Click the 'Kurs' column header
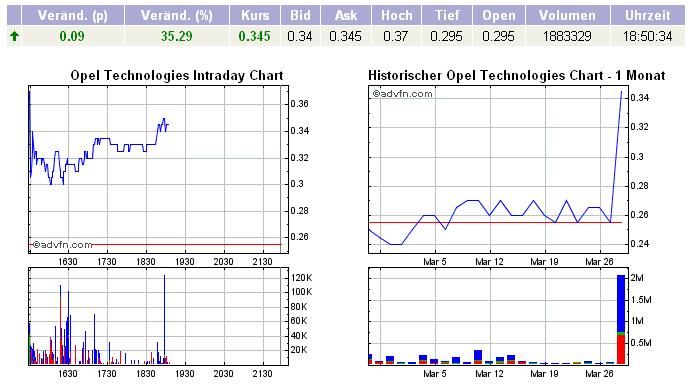This screenshot has width=688, height=385. [x=255, y=15]
